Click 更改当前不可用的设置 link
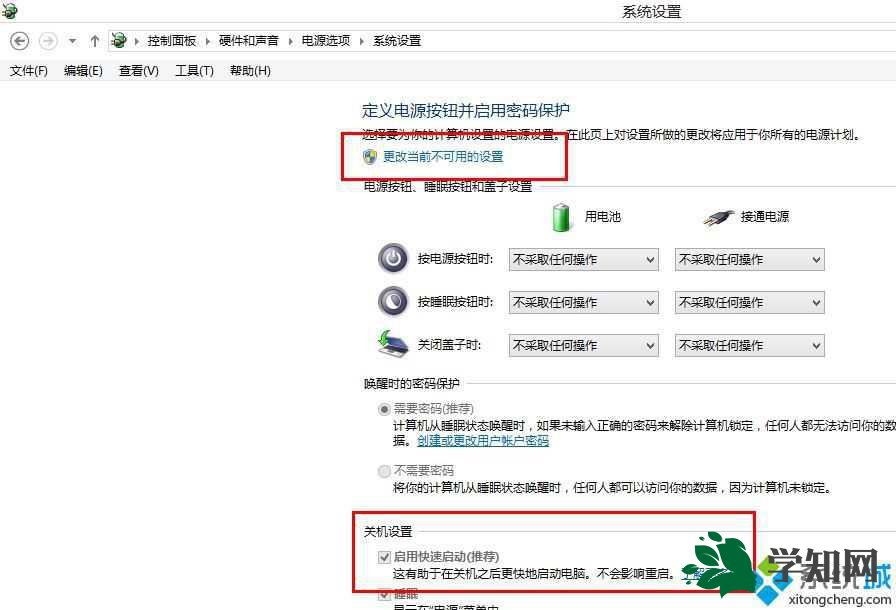 pyautogui.click(x=443, y=156)
